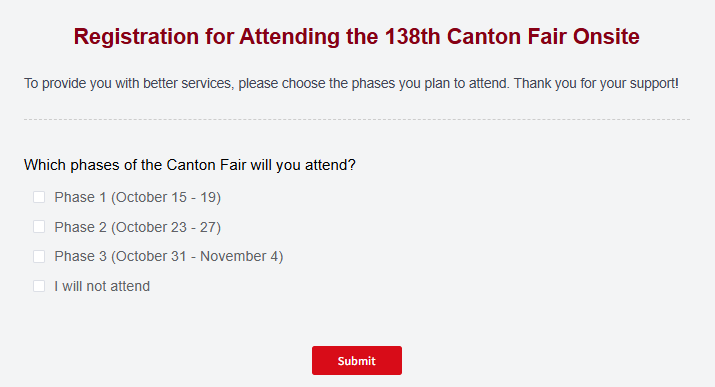The image size is (715, 387).
Task: Click "Thank you for your support!" sentence
Action: [x=596, y=83]
